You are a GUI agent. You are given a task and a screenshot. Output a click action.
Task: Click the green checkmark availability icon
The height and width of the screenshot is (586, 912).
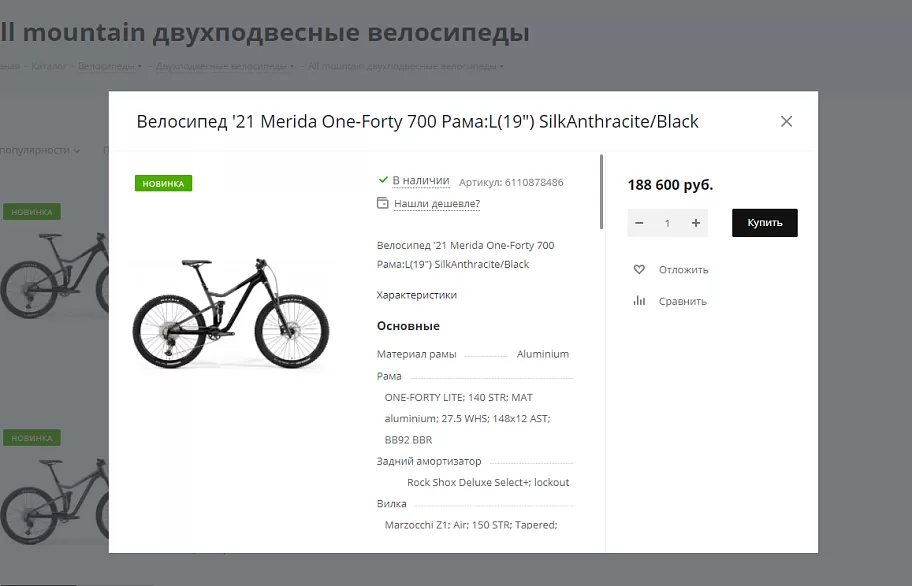tap(383, 180)
